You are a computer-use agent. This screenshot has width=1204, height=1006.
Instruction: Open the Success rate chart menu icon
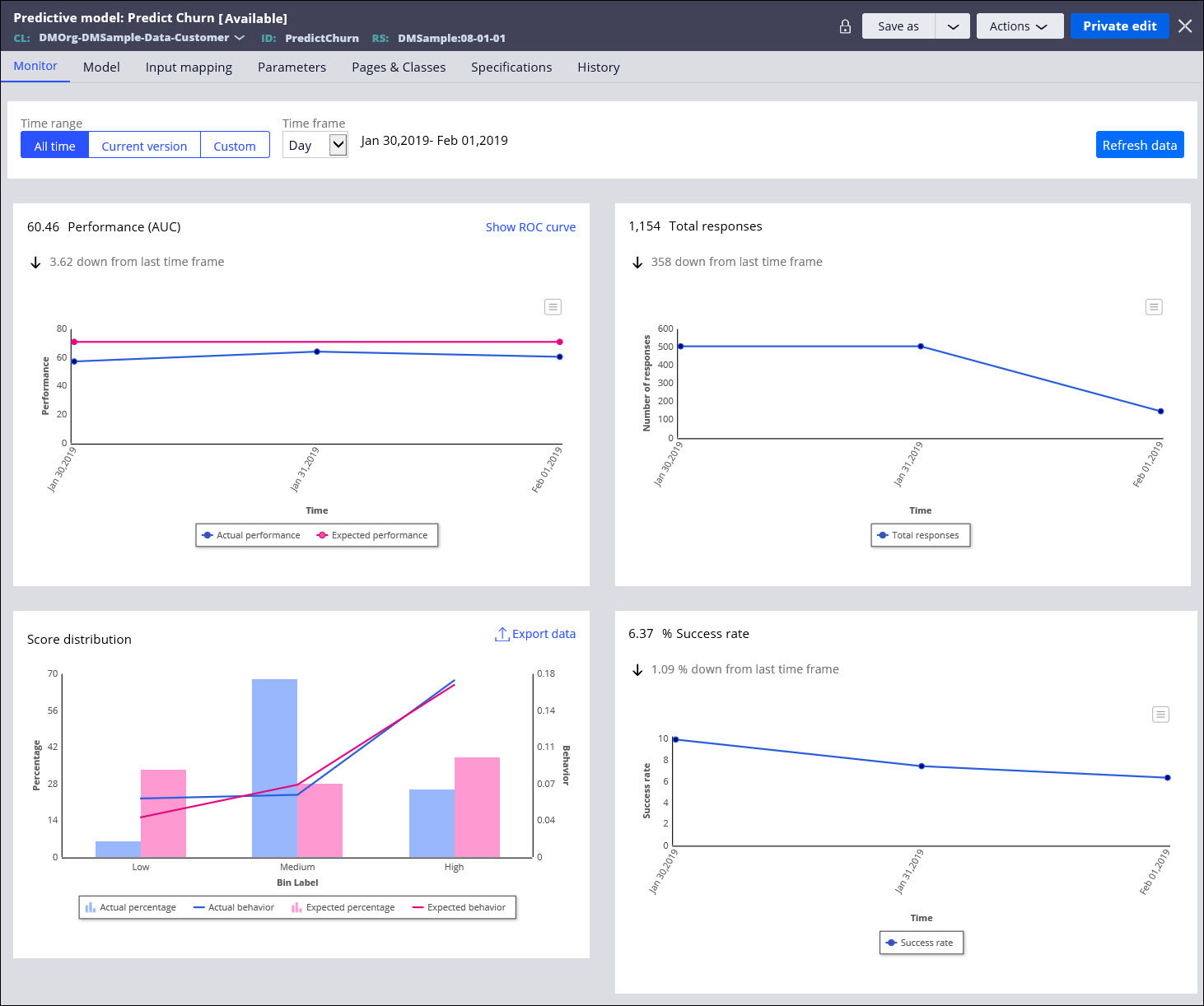click(x=1160, y=715)
